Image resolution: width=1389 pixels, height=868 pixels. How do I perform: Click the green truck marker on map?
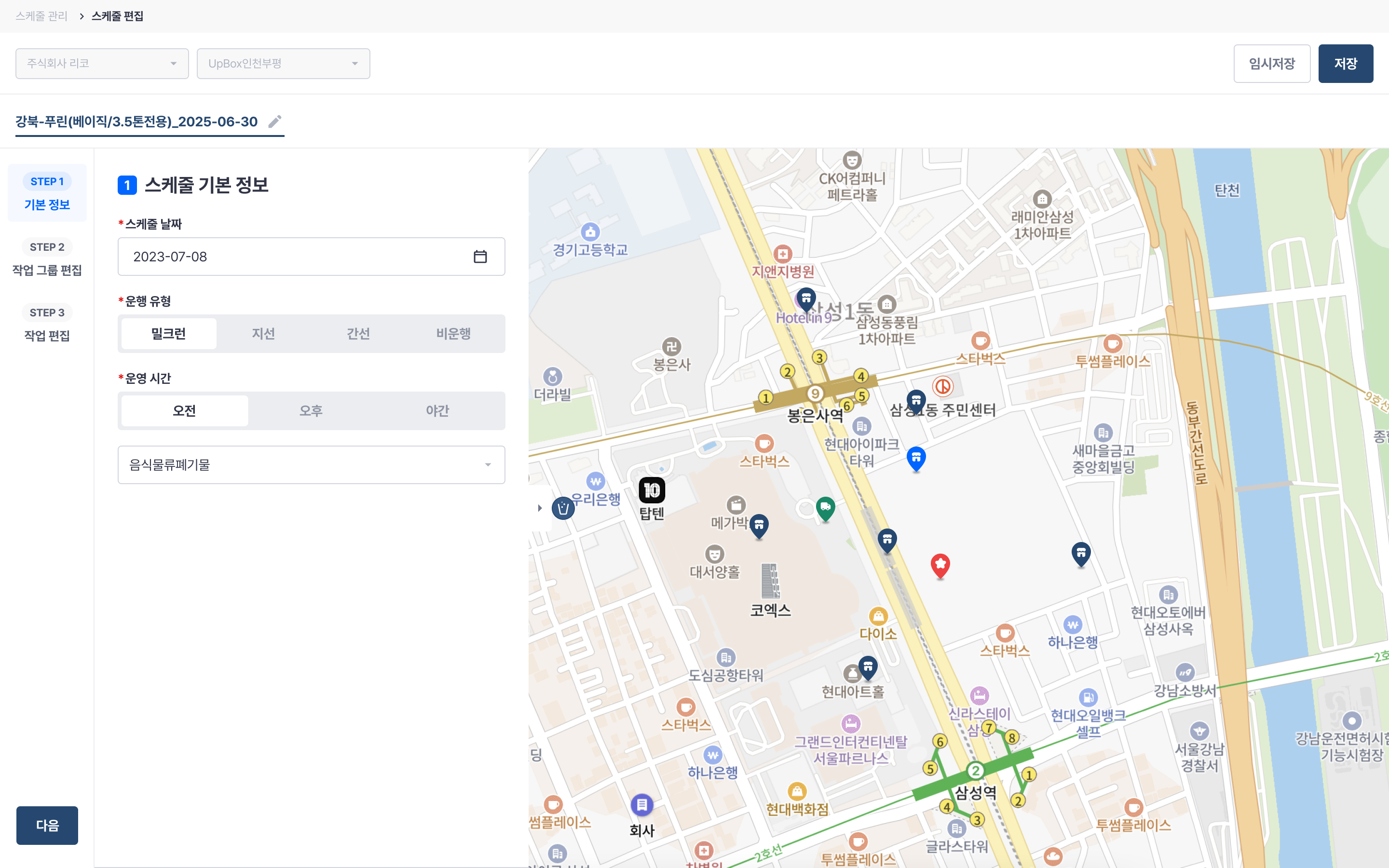(825, 509)
